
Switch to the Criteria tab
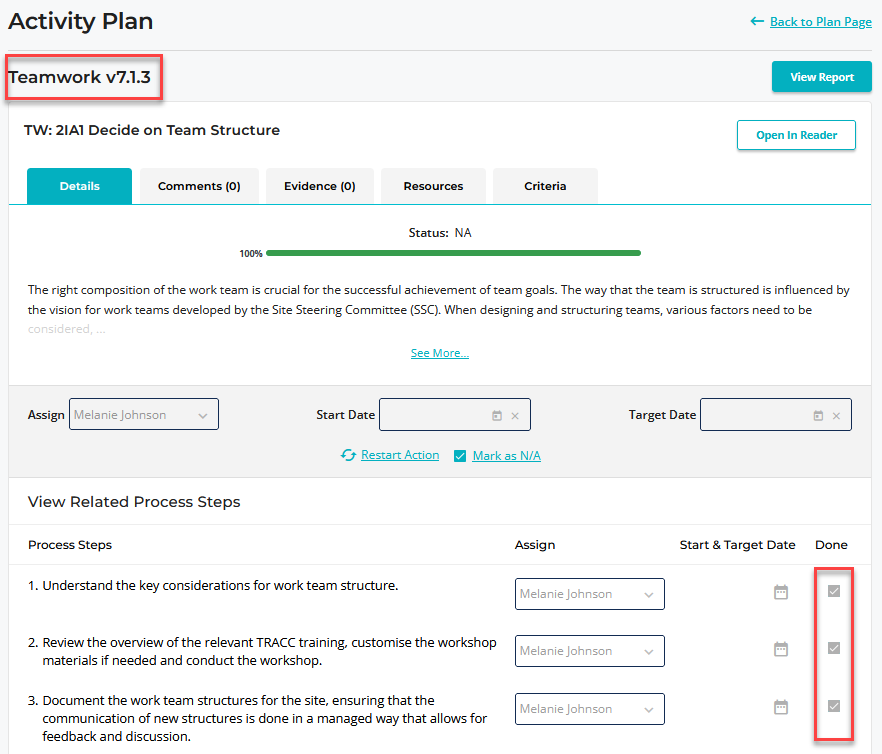545,186
